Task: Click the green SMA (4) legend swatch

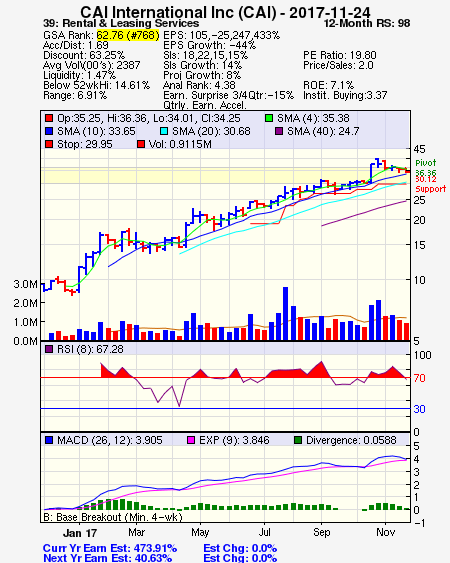Action: coord(269,118)
